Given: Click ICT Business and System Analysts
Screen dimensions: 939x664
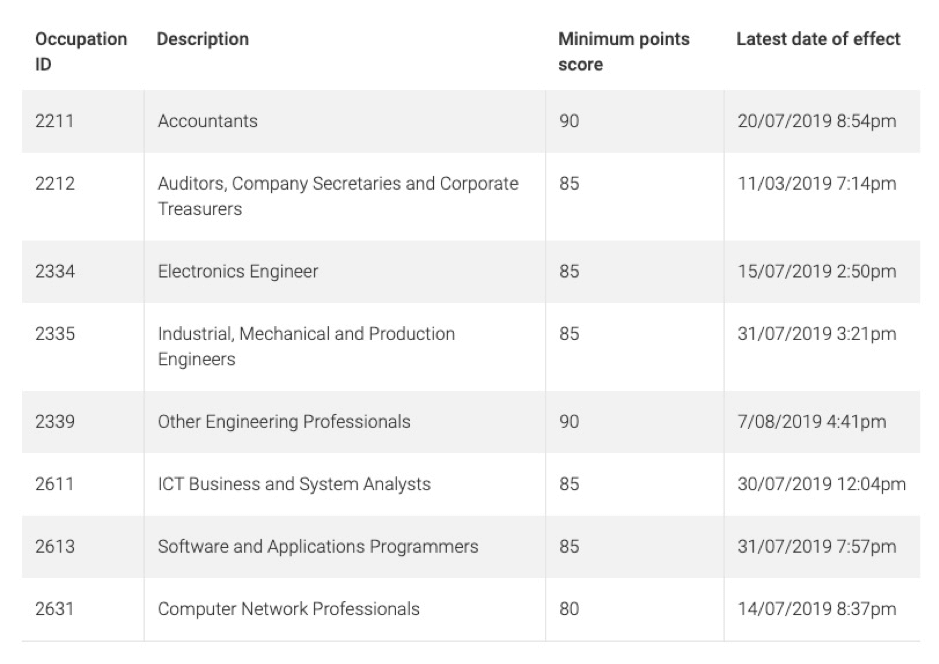Looking at the screenshot, I should (294, 484).
